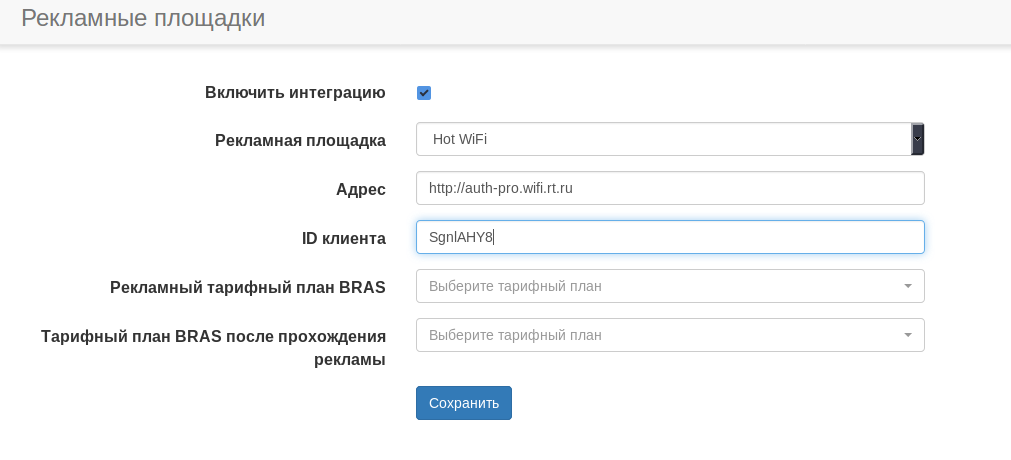The width and height of the screenshot is (1011, 460).
Task: Click the Рекламная площадка field label
Action: click(300, 140)
